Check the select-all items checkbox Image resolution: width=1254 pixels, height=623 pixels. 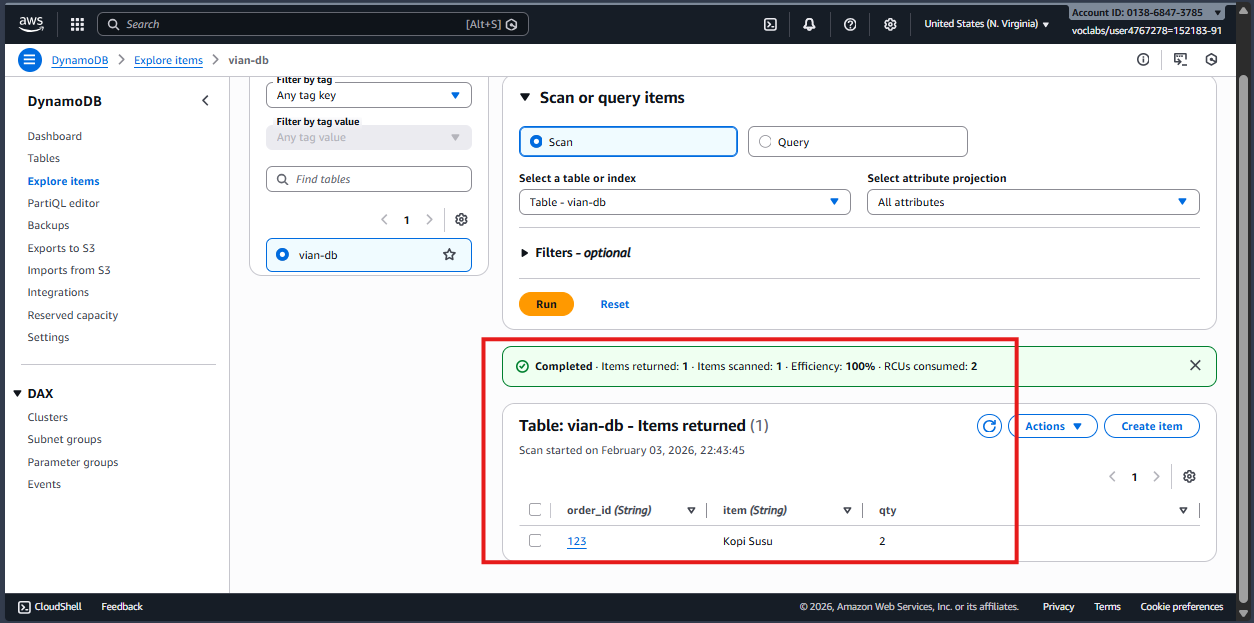tap(535, 510)
